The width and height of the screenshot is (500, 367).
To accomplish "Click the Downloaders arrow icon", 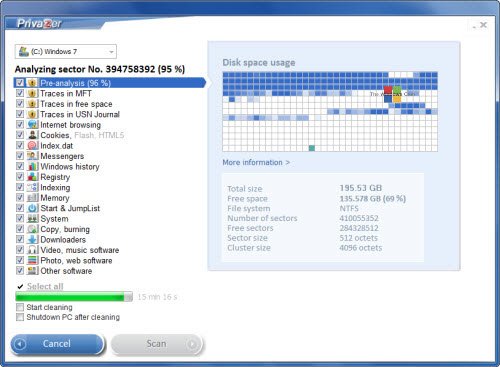I will pyautogui.click(x=32, y=239).
